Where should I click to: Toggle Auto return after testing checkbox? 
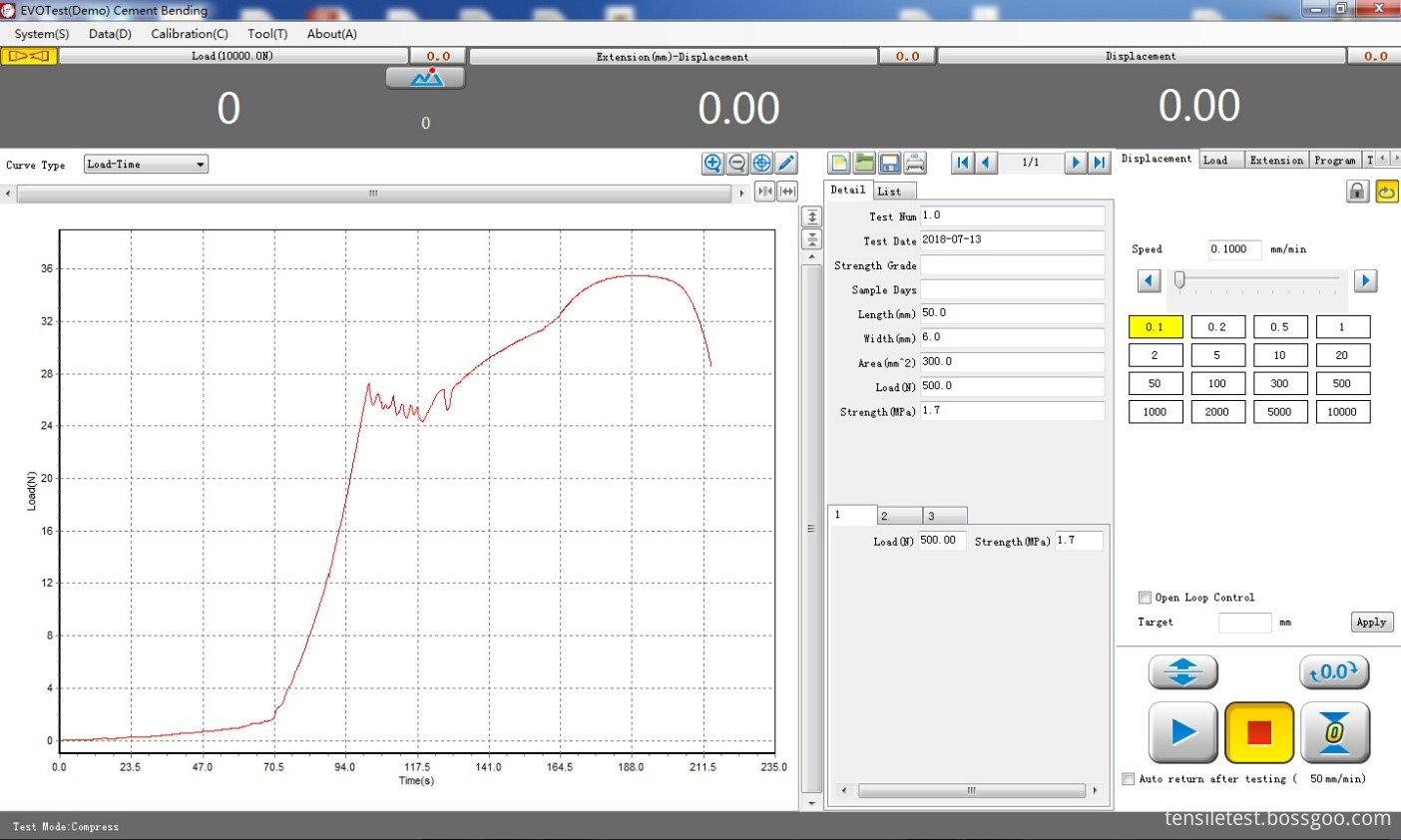[1129, 779]
